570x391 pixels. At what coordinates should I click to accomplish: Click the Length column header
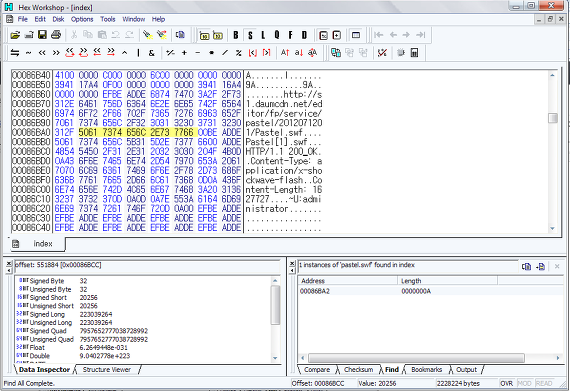pyautogui.click(x=447, y=281)
